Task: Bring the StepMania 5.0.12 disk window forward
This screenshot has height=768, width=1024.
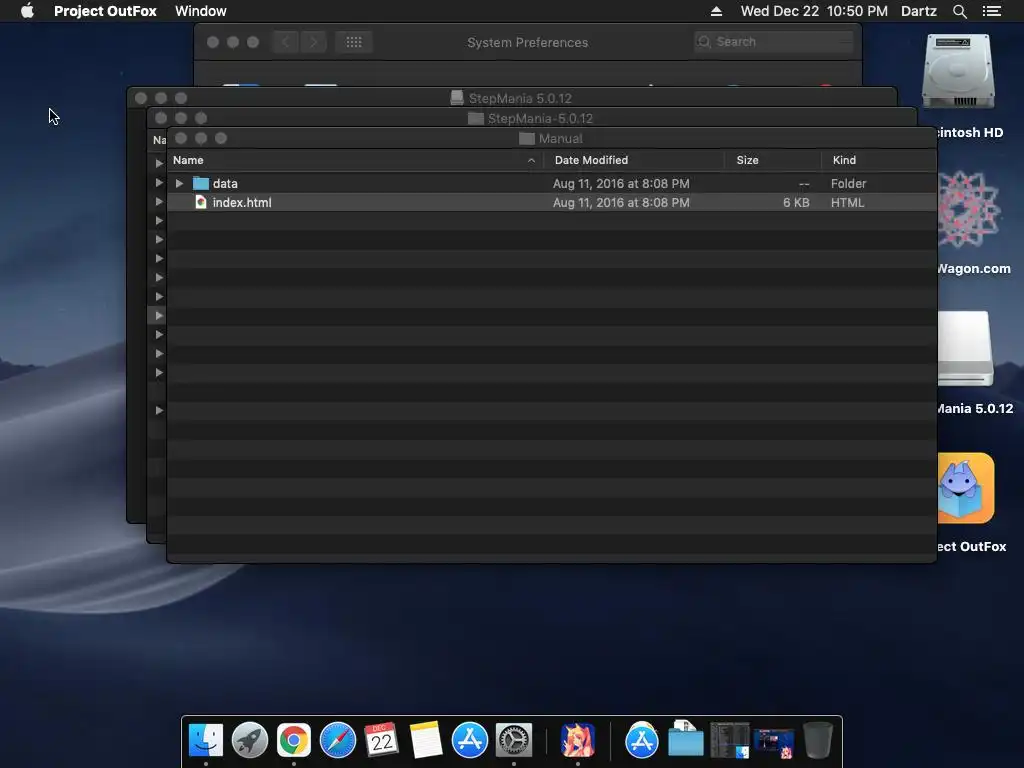Action: coord(511,98)
